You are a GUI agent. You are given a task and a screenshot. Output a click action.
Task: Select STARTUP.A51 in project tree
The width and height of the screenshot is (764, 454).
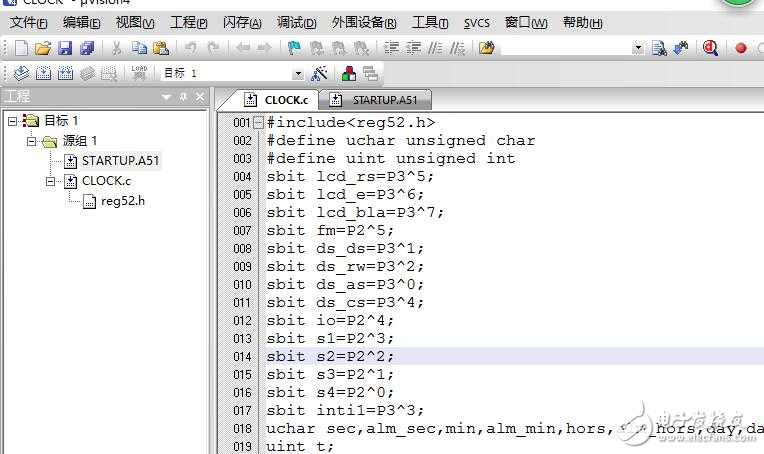(120, 161)
